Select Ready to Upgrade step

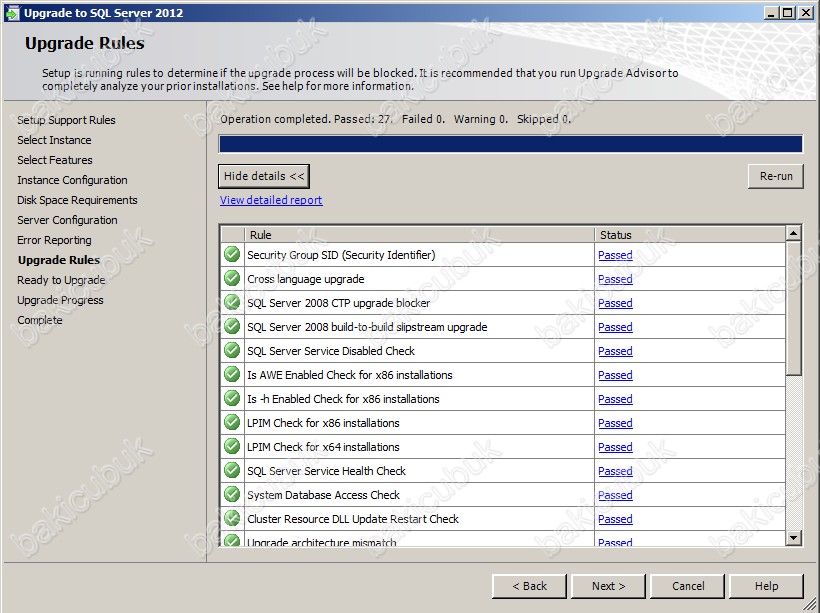coord(61,280)
